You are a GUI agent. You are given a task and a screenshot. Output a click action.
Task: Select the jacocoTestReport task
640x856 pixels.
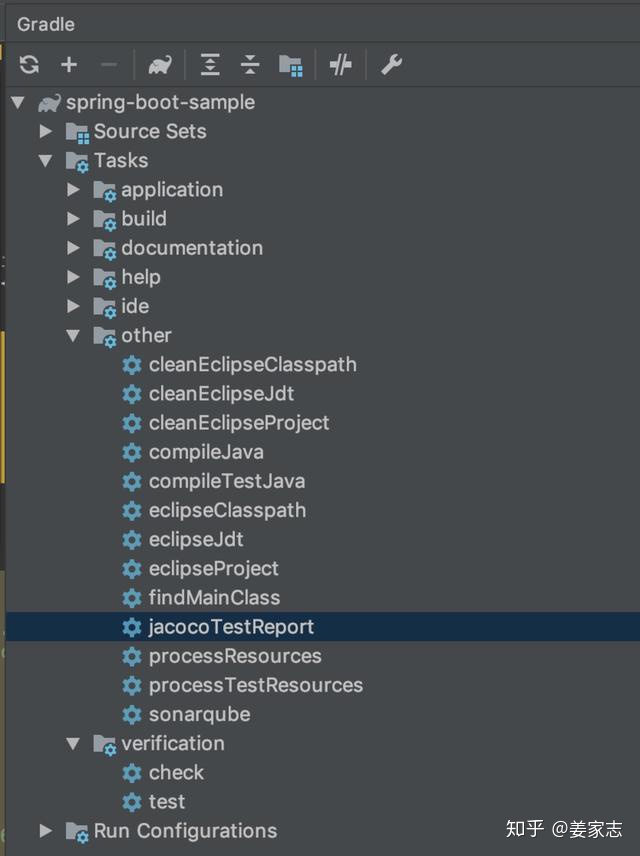pyautogui.click(x=231, y=627)
